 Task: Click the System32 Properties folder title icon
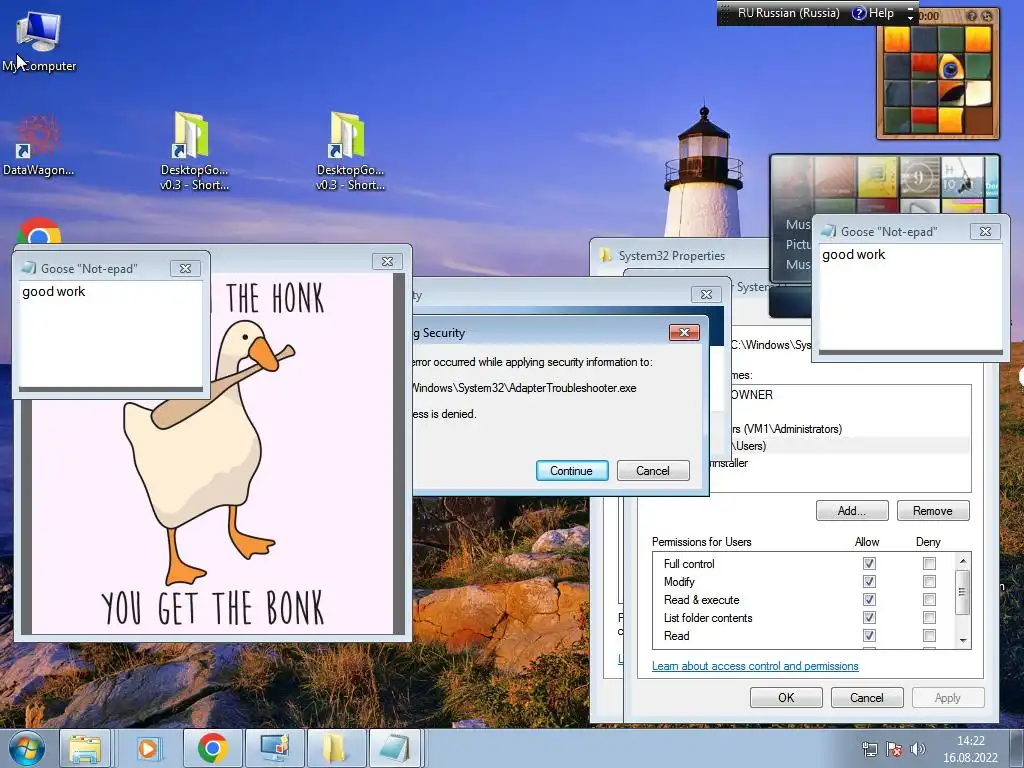606,255
